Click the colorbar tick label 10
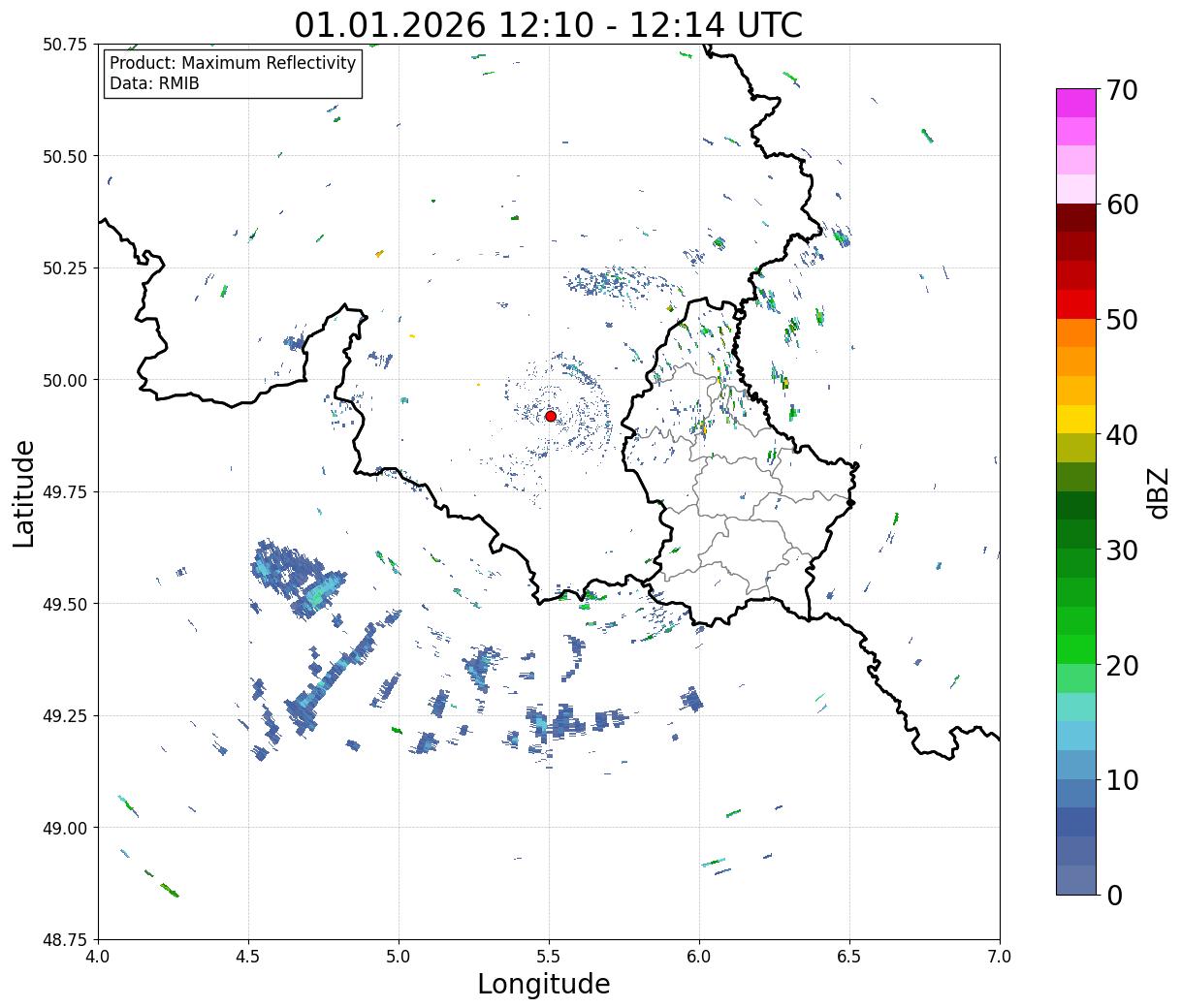 1121,779
